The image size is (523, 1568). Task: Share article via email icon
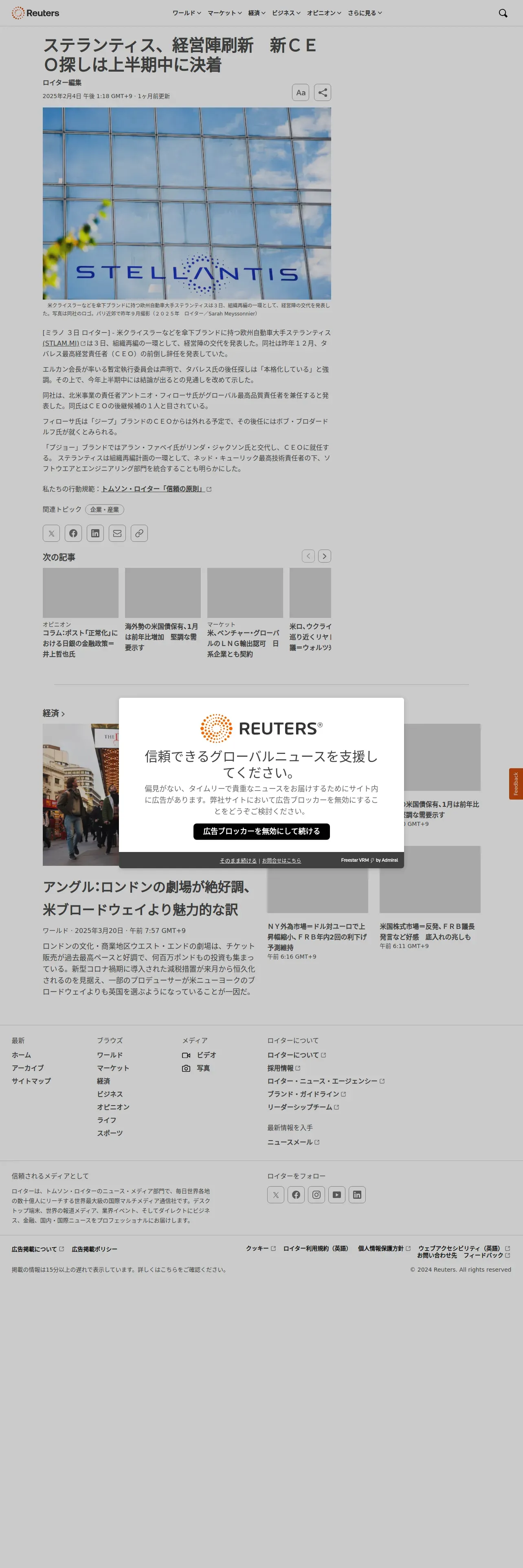click(x=117, y=533)
